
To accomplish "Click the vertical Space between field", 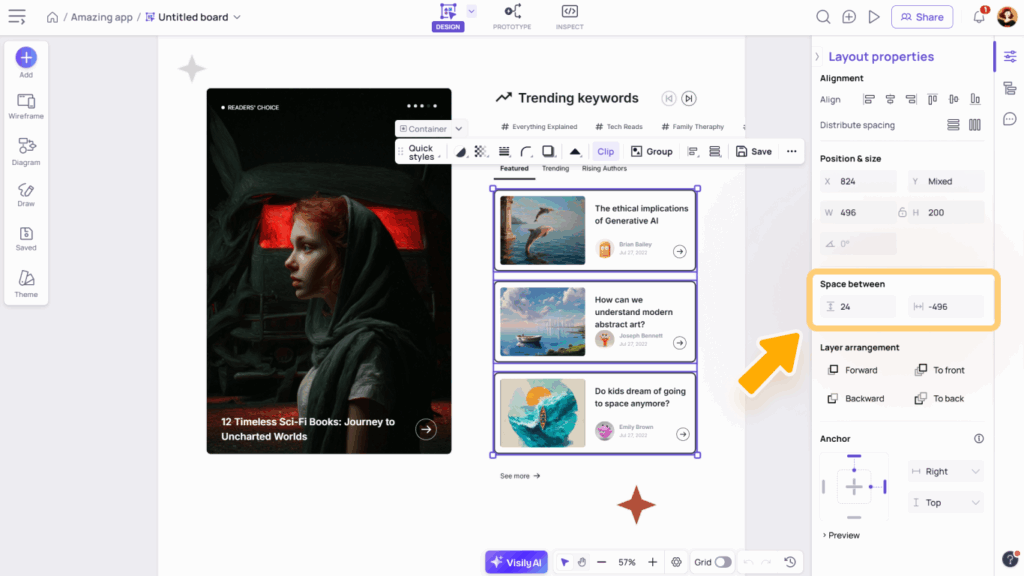I will (x=858, y=306).
